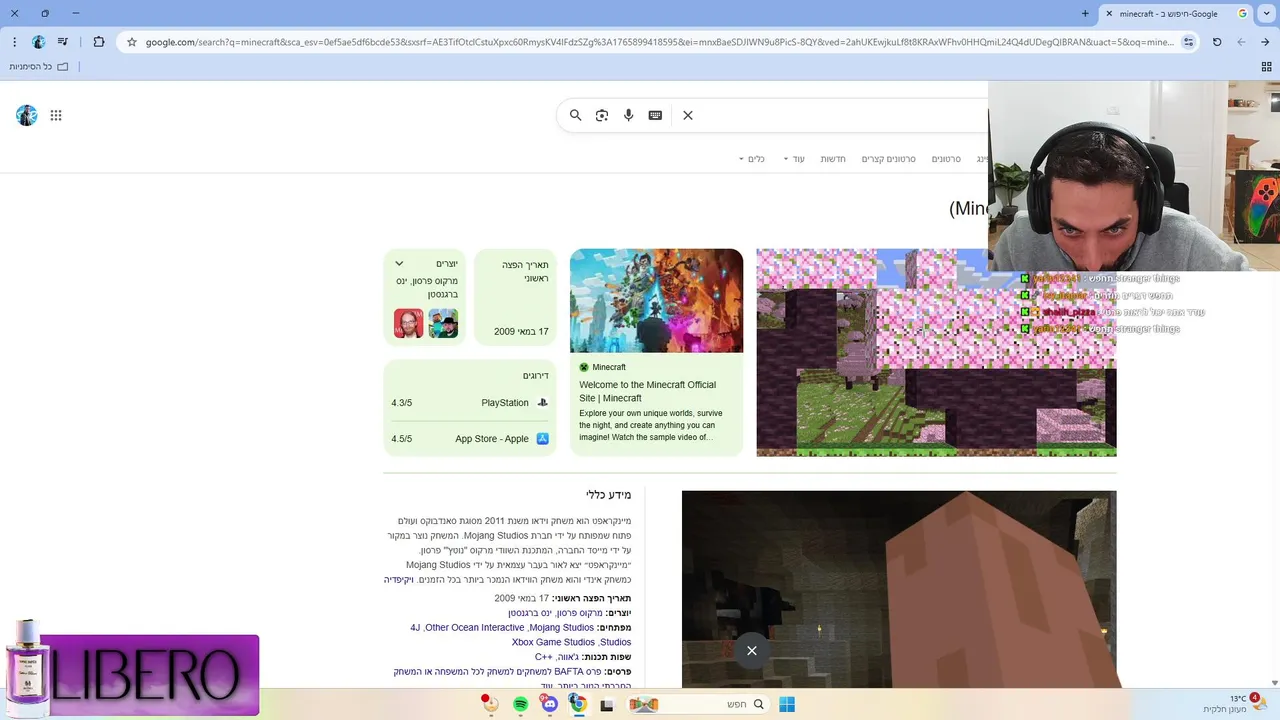The width and height of the screenshot is (1280, 720).
Task: Open Chrome from the taskbar
Action: (x=578, y=704)
